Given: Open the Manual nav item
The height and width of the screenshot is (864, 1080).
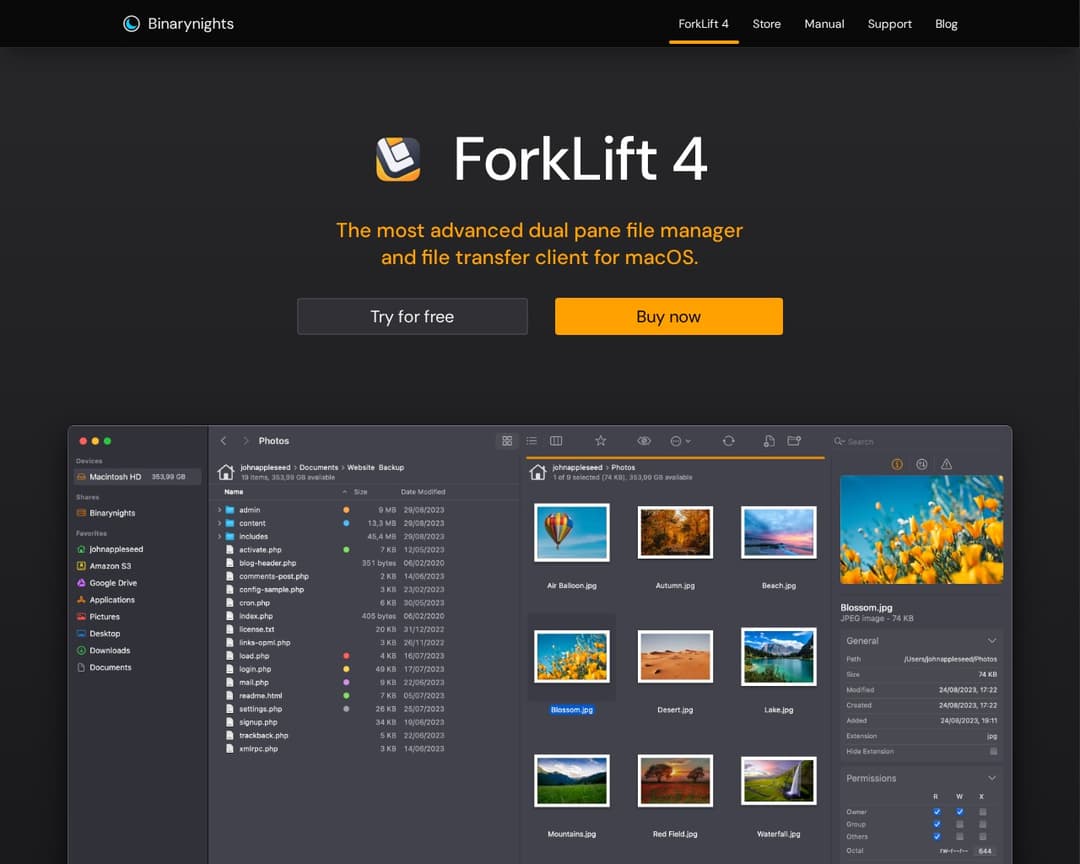Looking at the screenshot, I should 824,24.
